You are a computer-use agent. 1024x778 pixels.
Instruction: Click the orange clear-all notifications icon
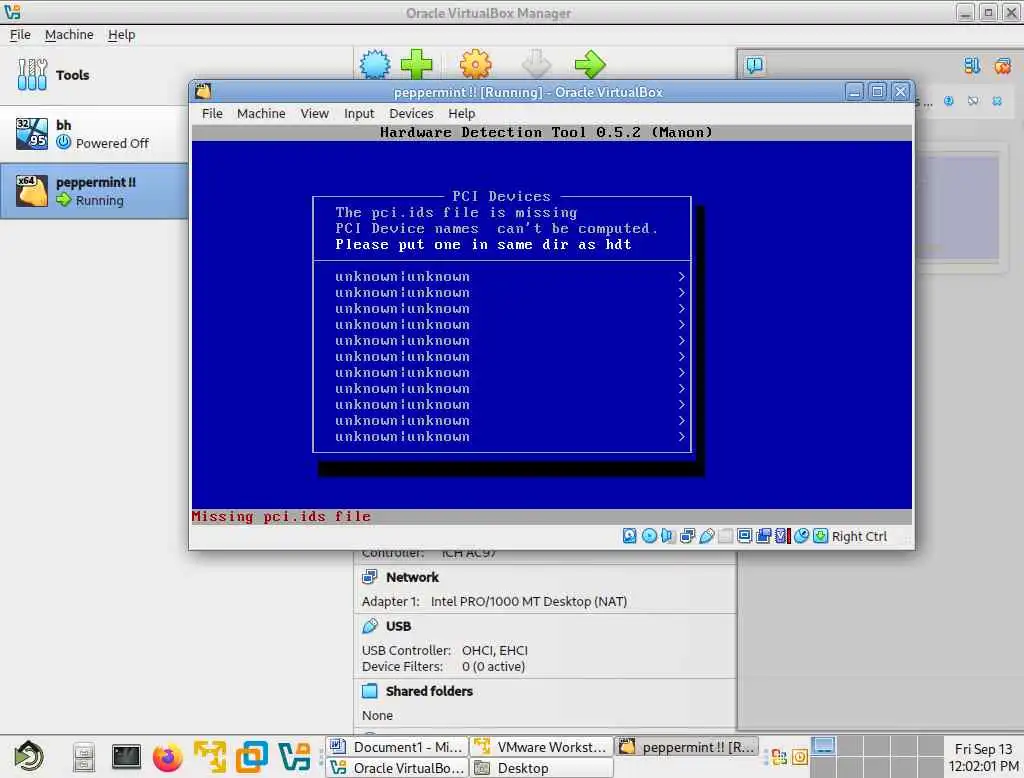click(x=1002, y=65)
